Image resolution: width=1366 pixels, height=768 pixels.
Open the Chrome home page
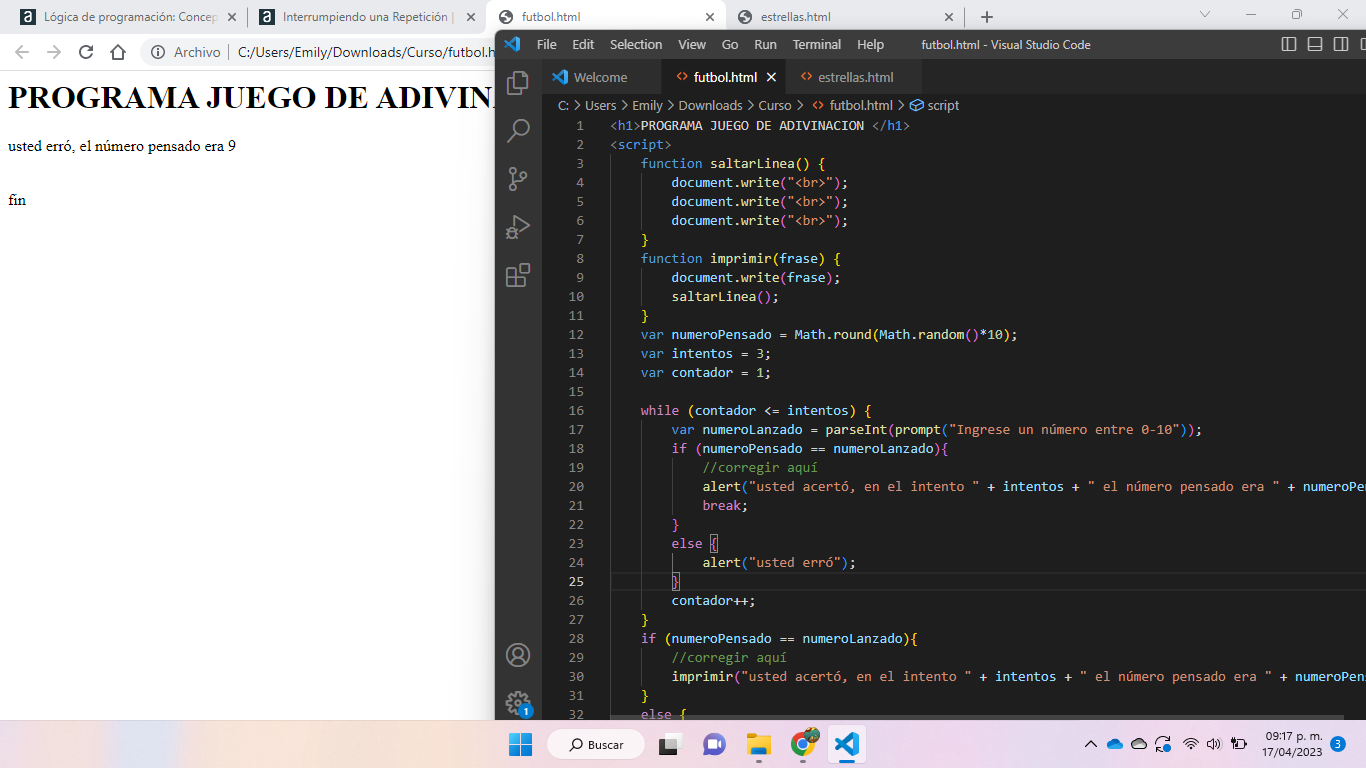point(118,52)
